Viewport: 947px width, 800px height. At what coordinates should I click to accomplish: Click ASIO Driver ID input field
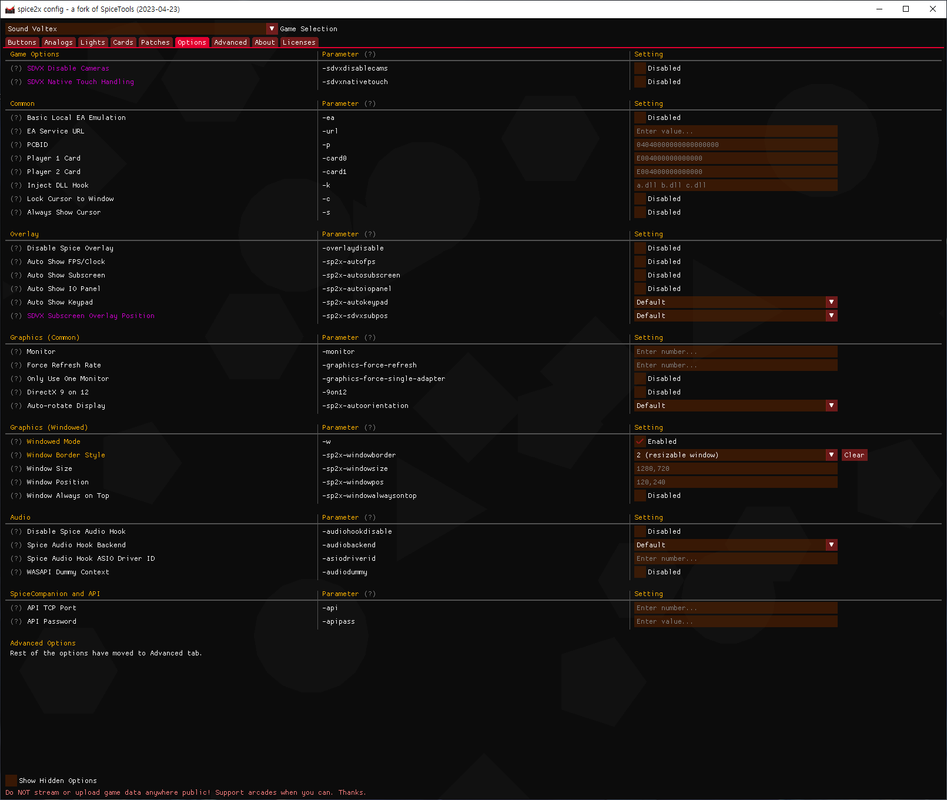pyautogui.click(x=736, y=558)
